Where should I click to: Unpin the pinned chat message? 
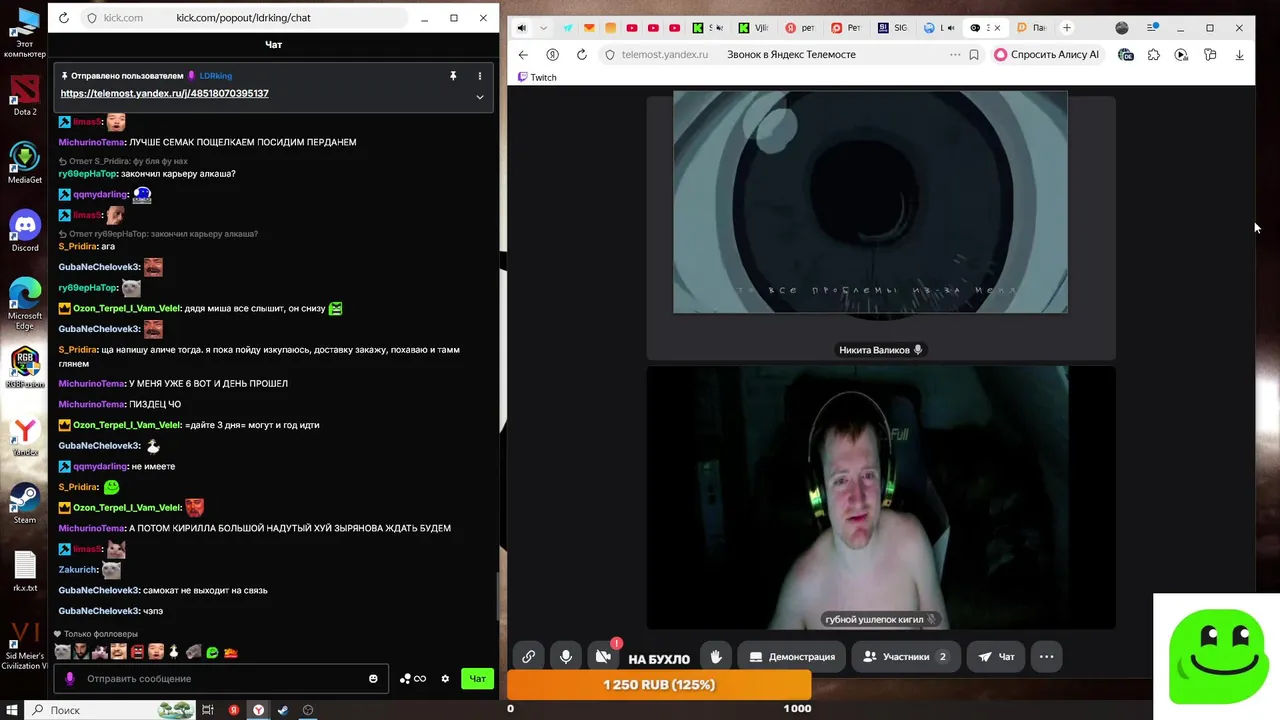(x=452, y=76)
